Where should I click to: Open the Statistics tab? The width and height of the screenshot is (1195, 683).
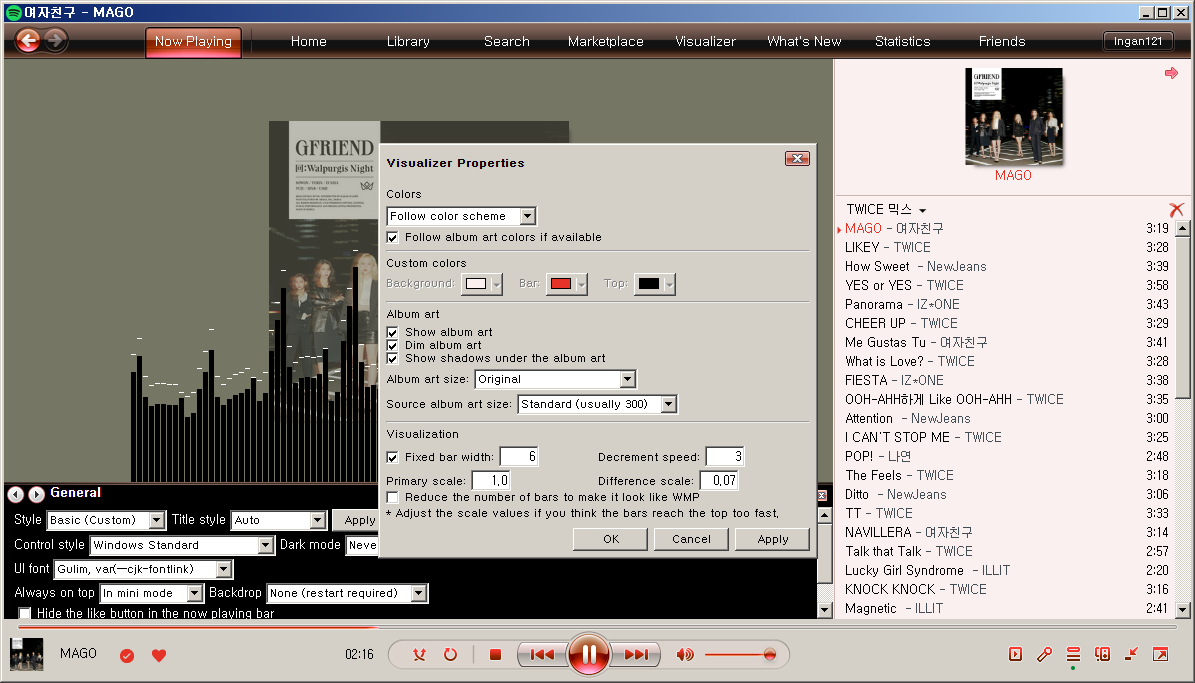point(902,42)
